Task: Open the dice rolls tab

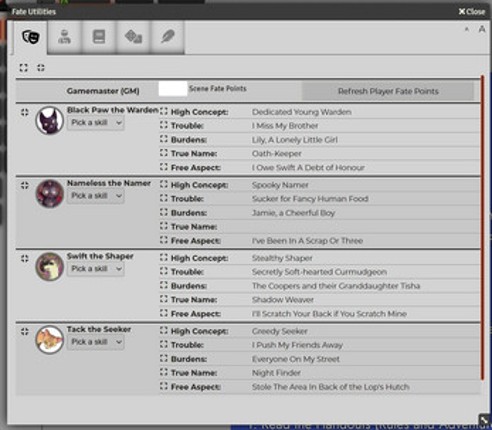Action: (133, 37)
